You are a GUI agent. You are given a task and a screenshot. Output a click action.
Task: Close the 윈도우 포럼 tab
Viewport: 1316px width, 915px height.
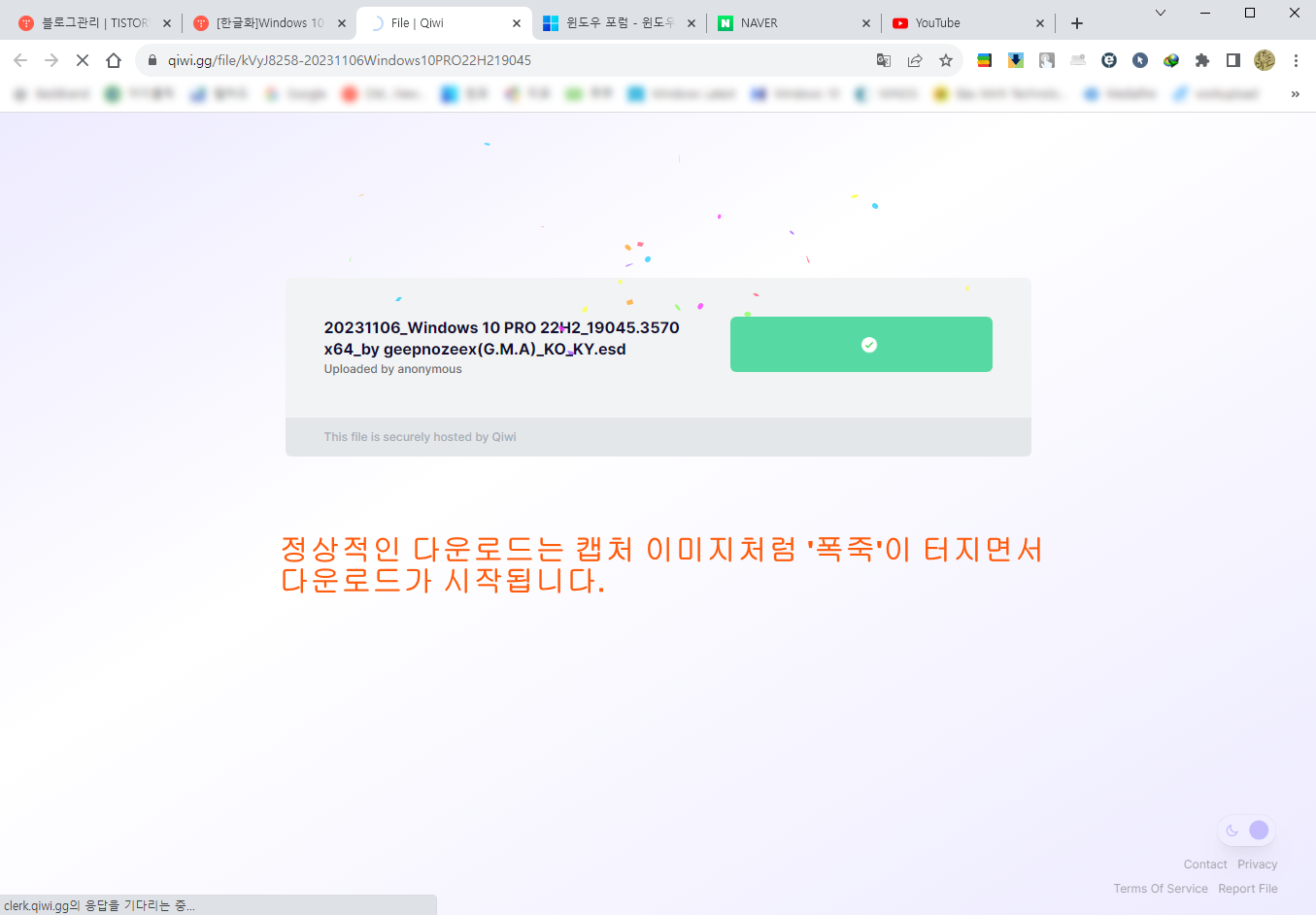692,23
